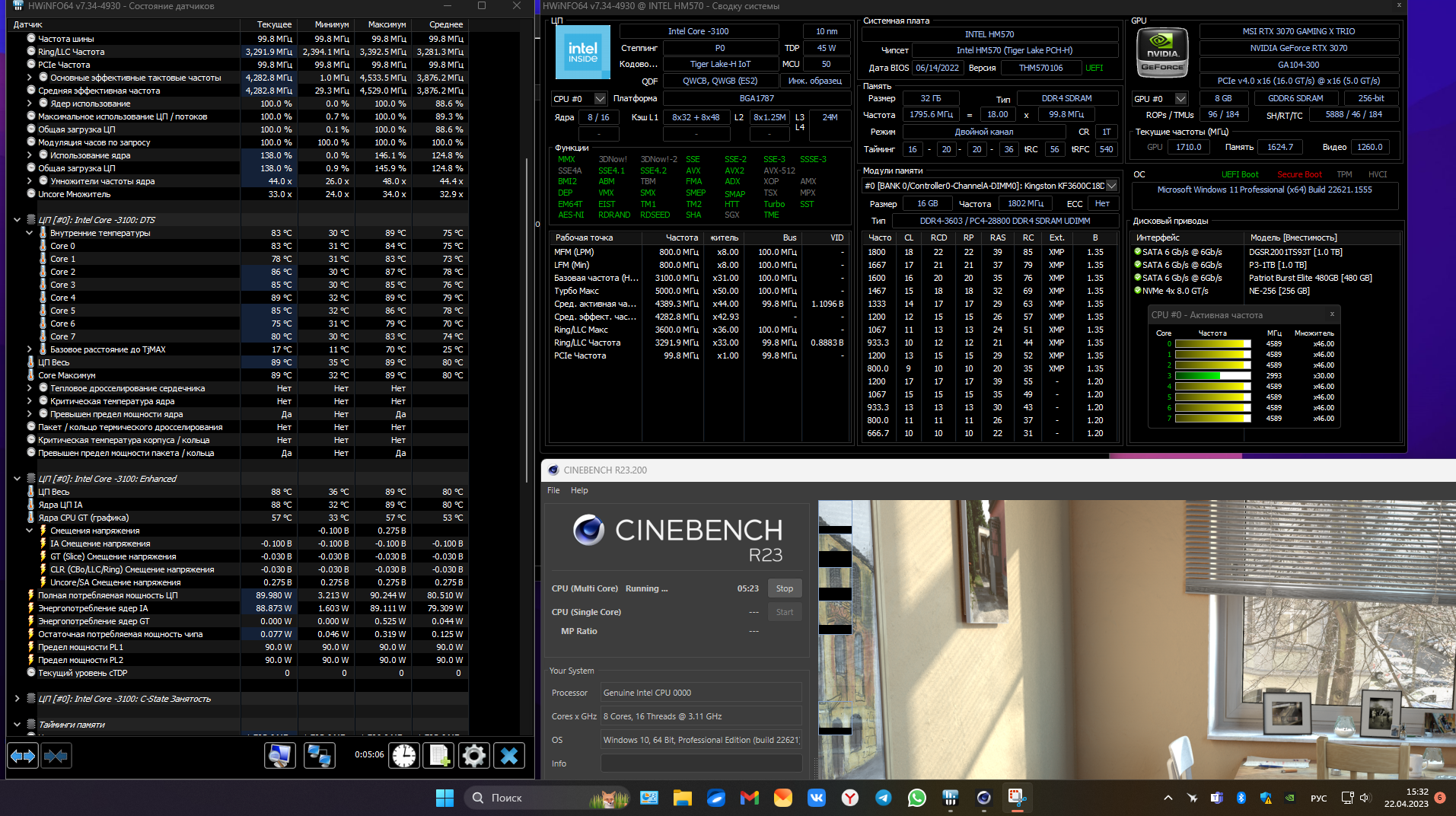Stop the Cinebench multi core test
The image size is (1456, 816).
pos(785,588)
